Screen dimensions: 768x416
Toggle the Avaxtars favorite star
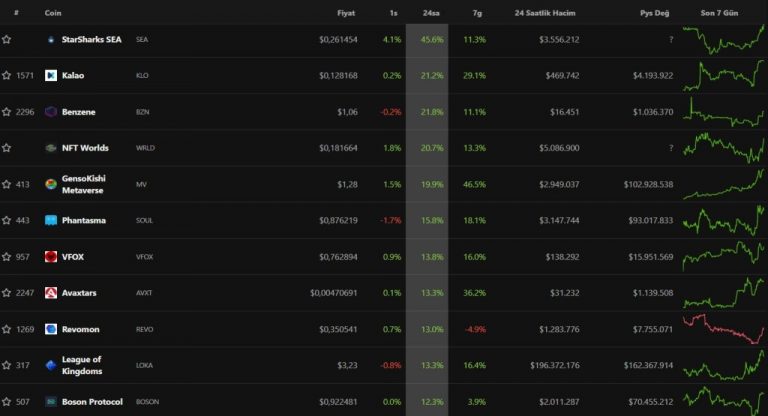pos(6,293)
